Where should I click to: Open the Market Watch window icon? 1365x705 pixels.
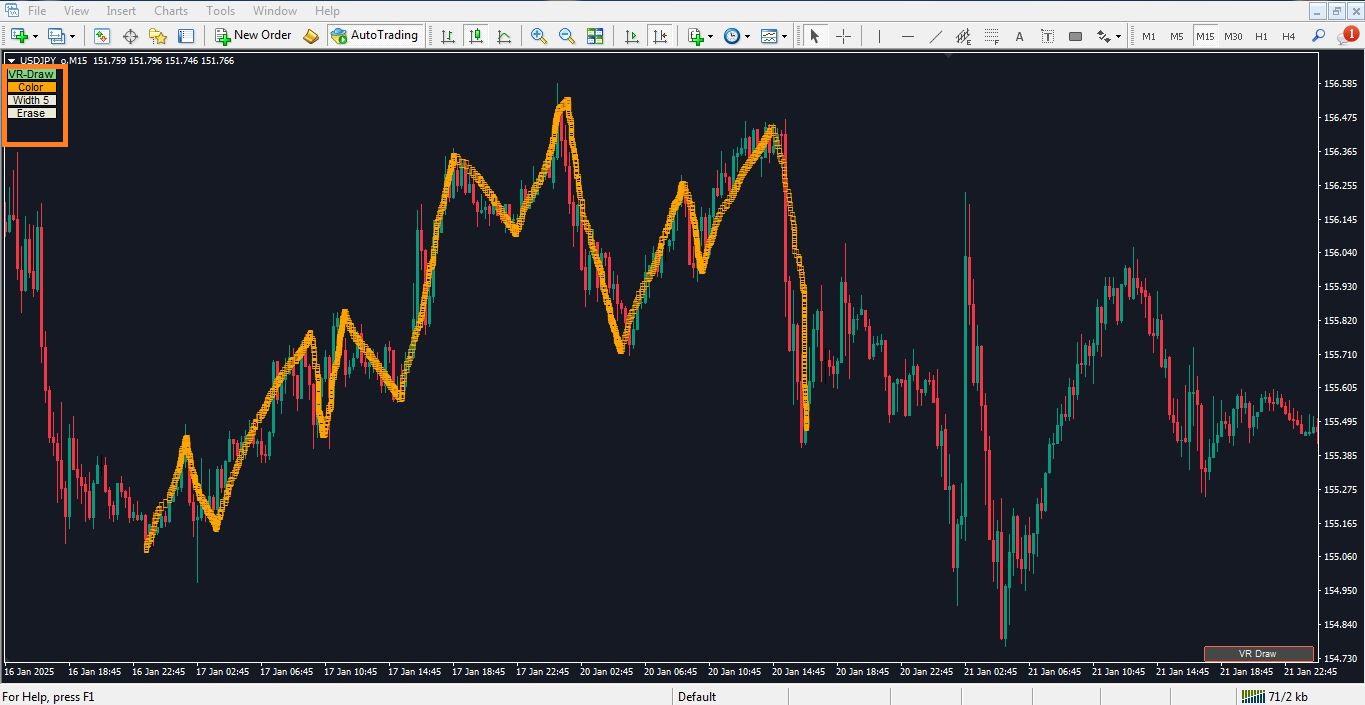coord(102,36)
